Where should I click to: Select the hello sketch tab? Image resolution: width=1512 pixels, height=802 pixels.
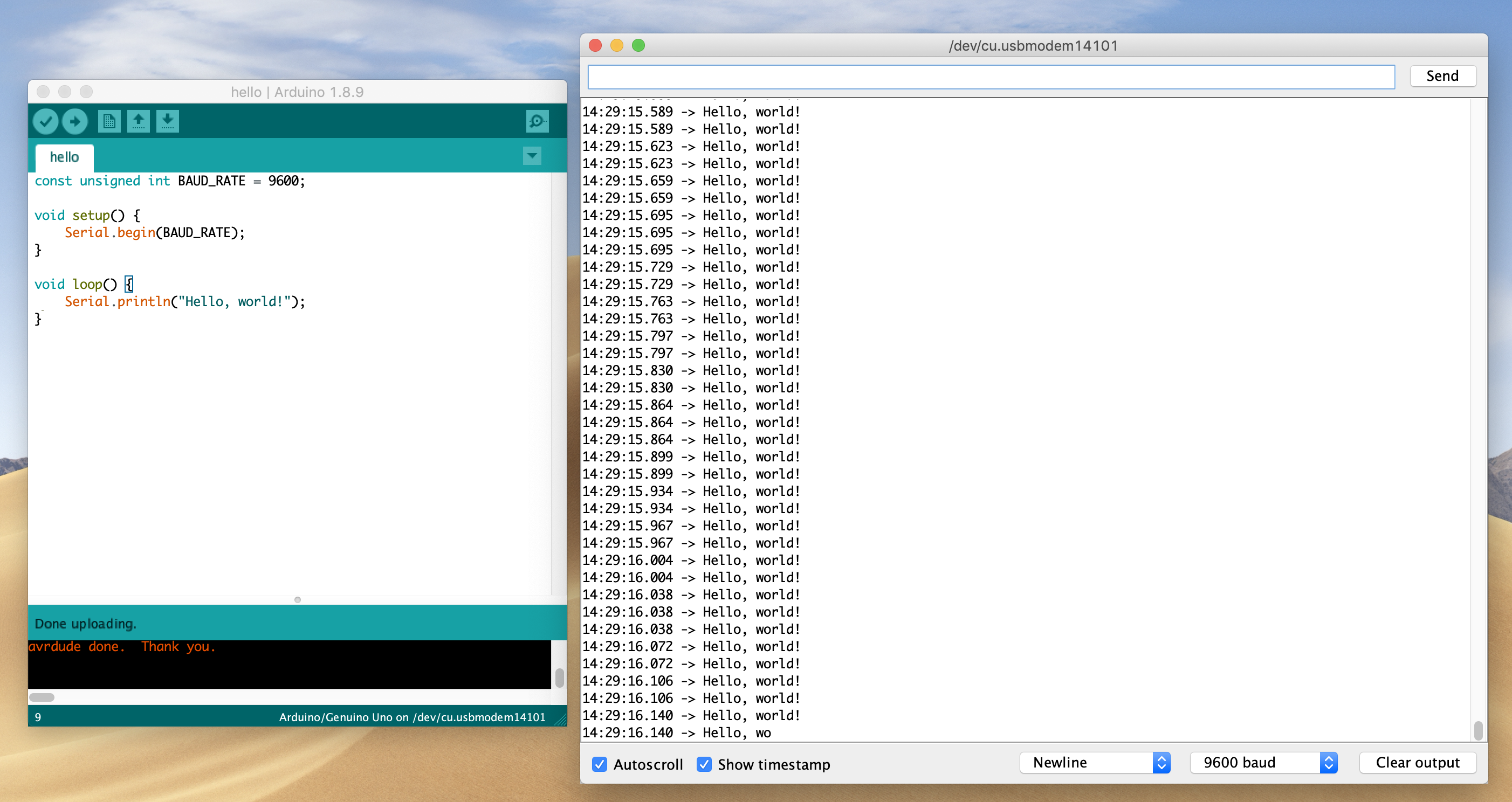pyautogui.click(x=64, y=157)
